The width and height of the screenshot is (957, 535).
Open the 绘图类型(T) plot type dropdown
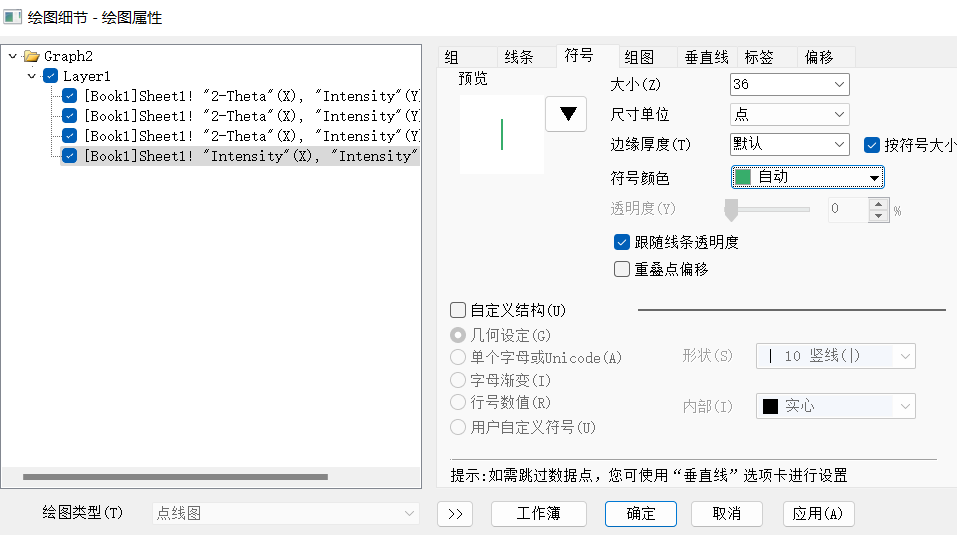[x=286, y=514]
